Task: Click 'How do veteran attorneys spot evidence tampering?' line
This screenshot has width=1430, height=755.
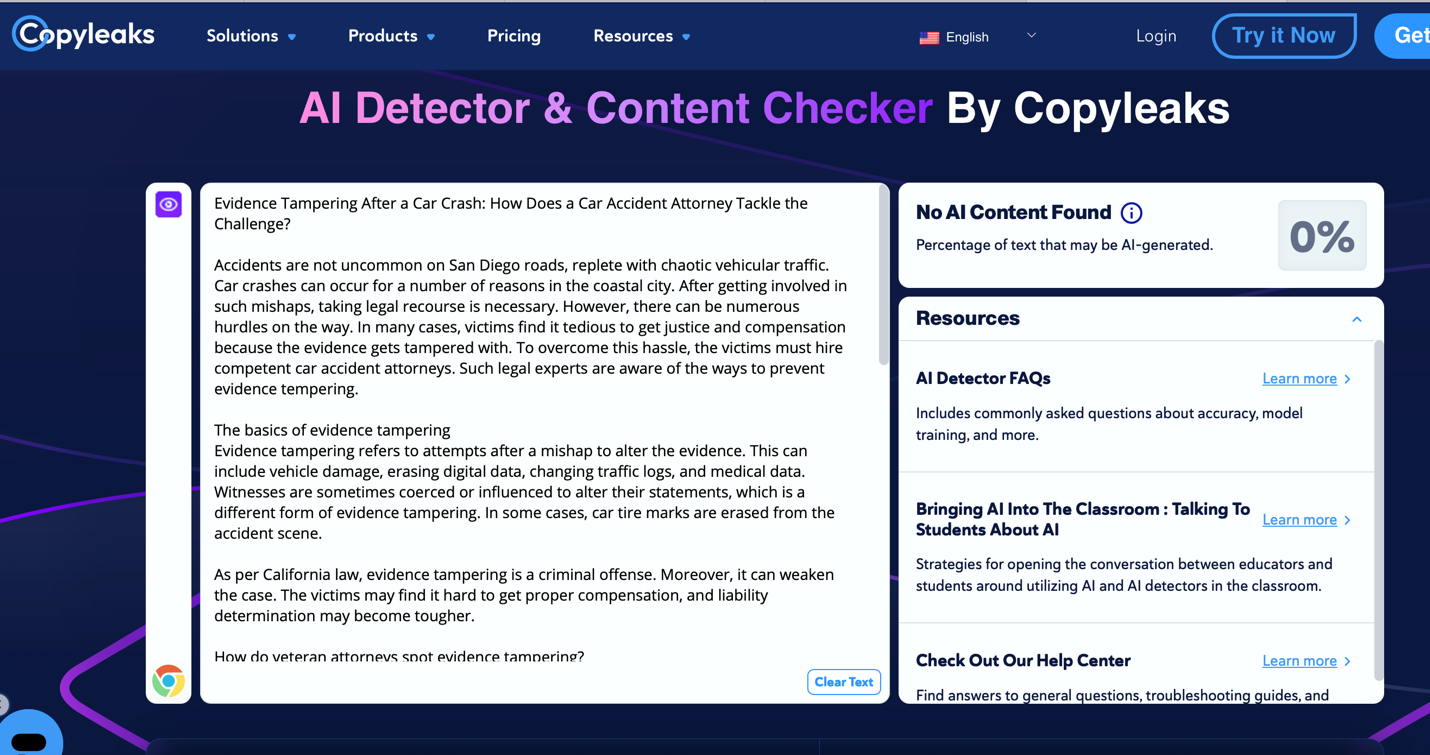Action: coord(399,656)
